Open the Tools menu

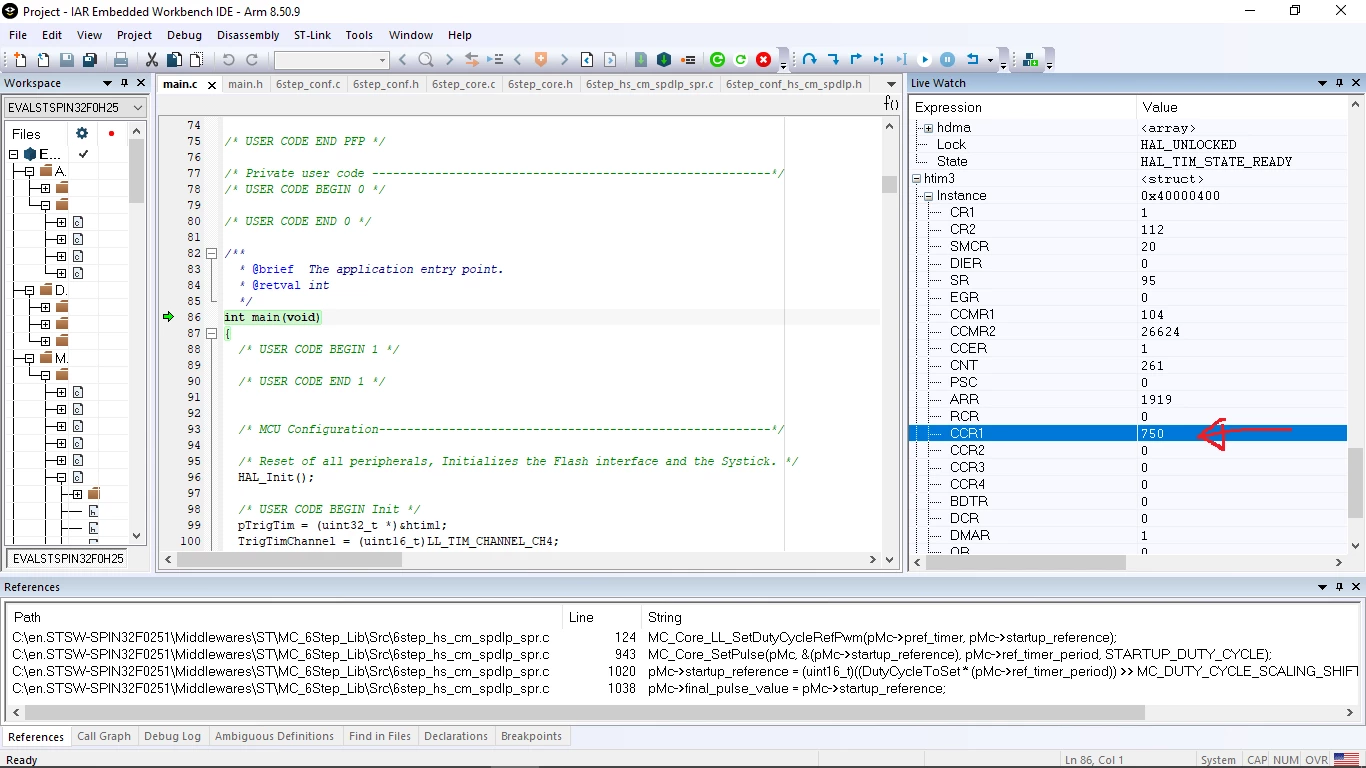(x=359, y=35)
